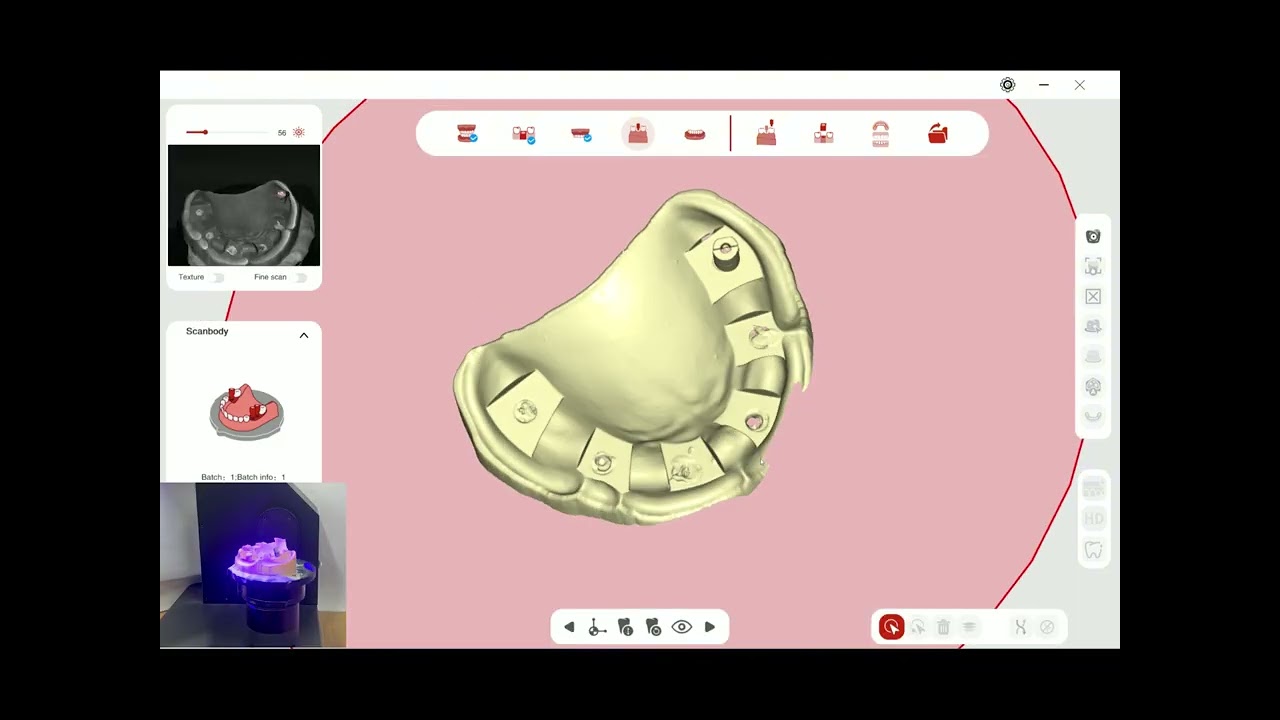Click the secondary cursor selection icon
The height and width of the screenshot is (720, 1280).
pyautogui.click(x=917, y=627)
